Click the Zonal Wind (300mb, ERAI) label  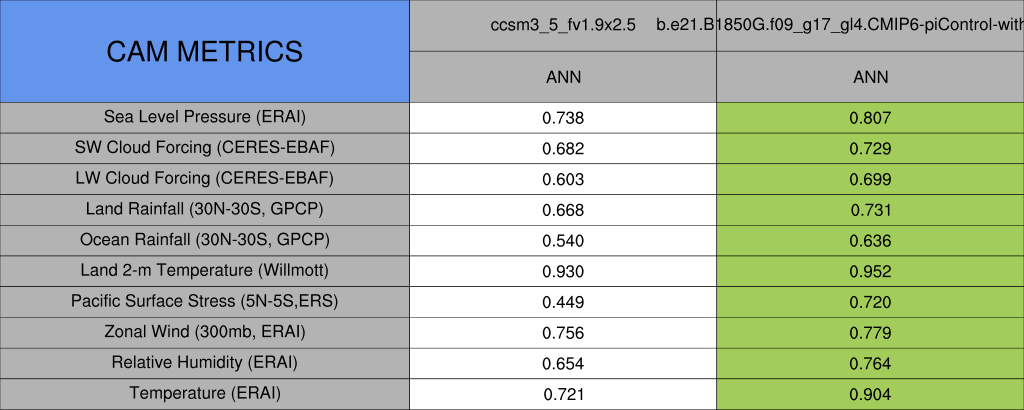[x=204, y=332]
